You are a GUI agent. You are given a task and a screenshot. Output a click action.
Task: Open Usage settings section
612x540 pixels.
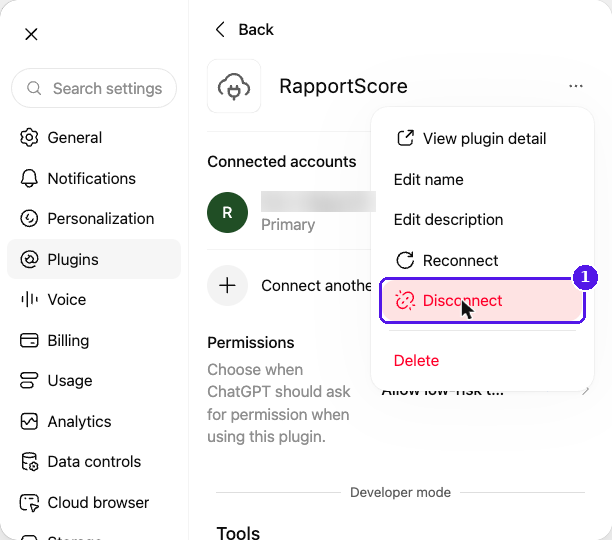click(94, 380)
